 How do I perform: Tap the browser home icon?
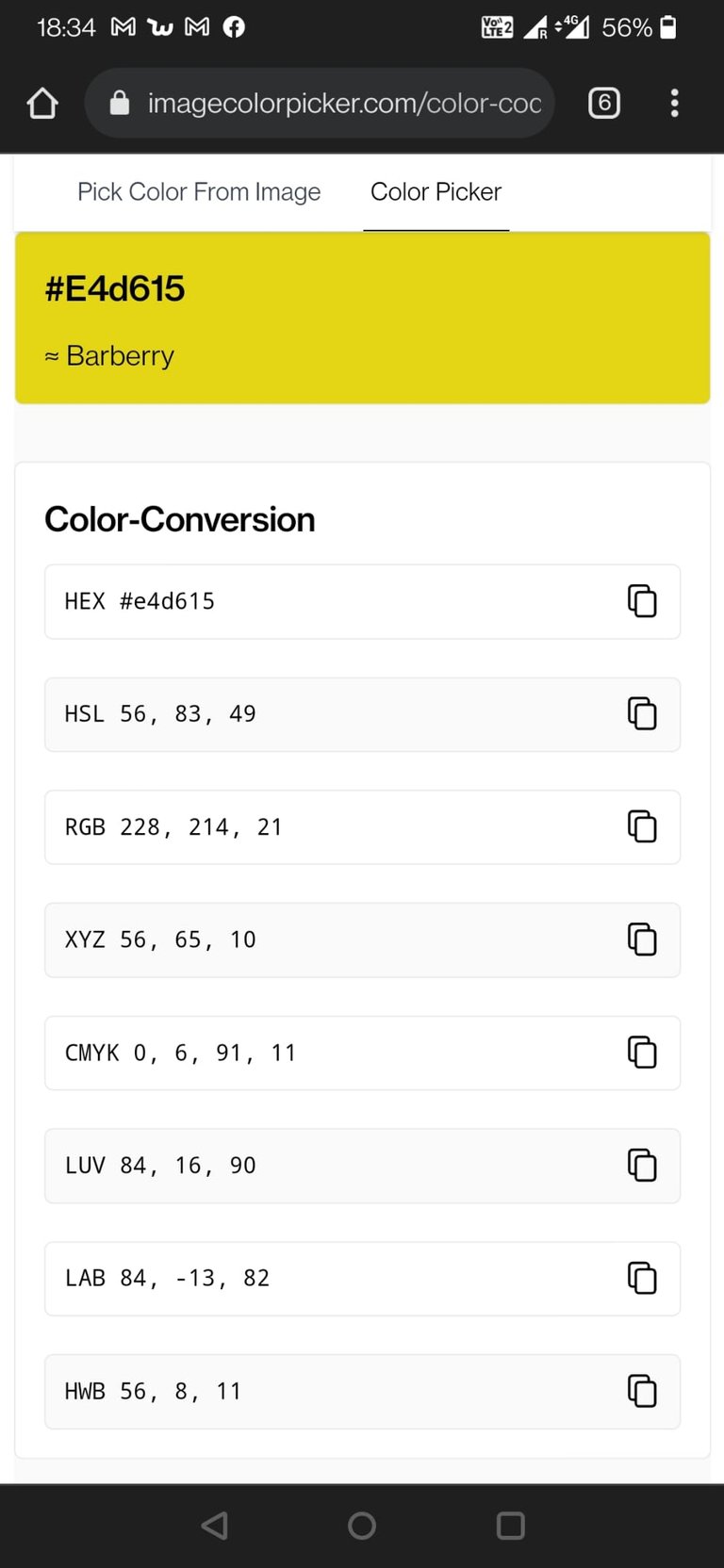coord(42,103)
